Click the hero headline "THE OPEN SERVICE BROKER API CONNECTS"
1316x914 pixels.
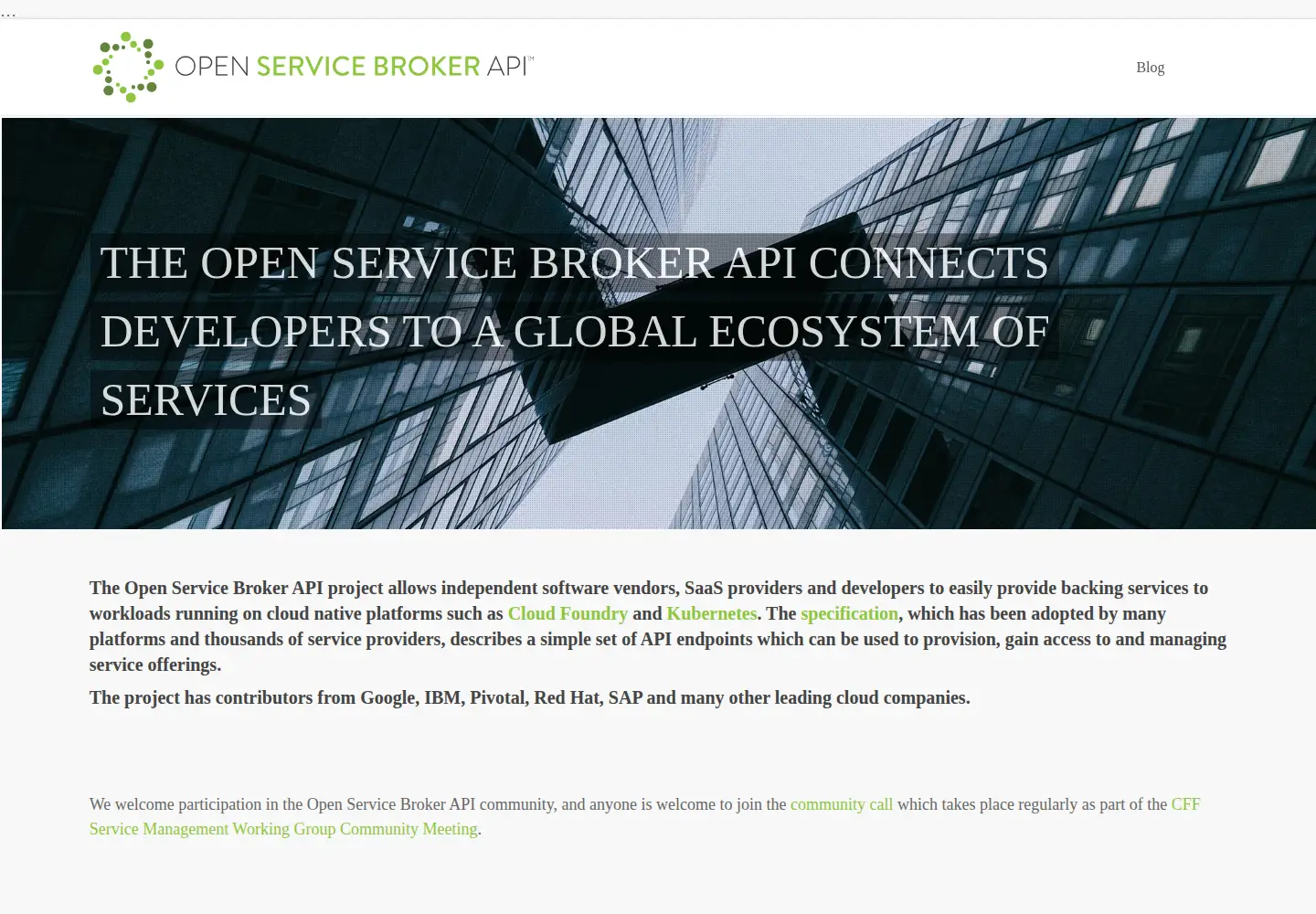coord(574,263)
